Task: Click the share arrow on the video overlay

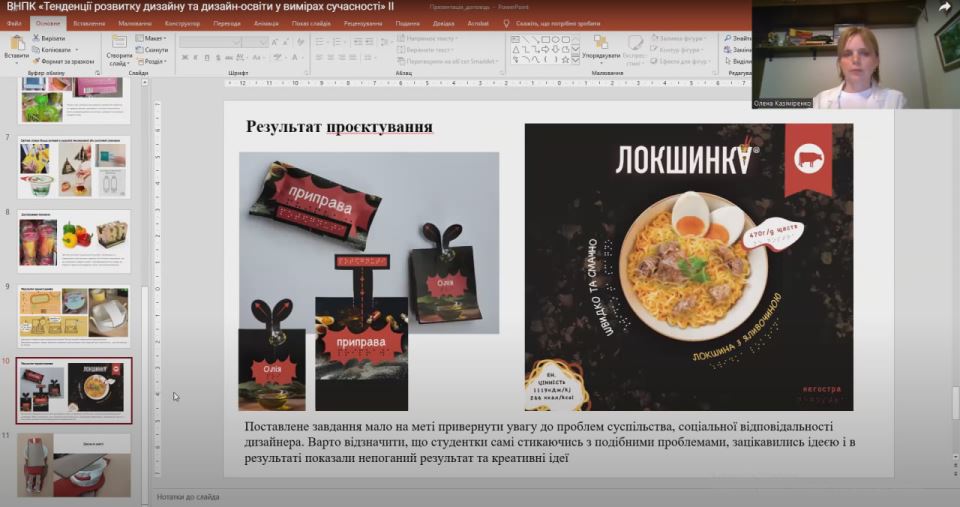Action: pos(944,7)
